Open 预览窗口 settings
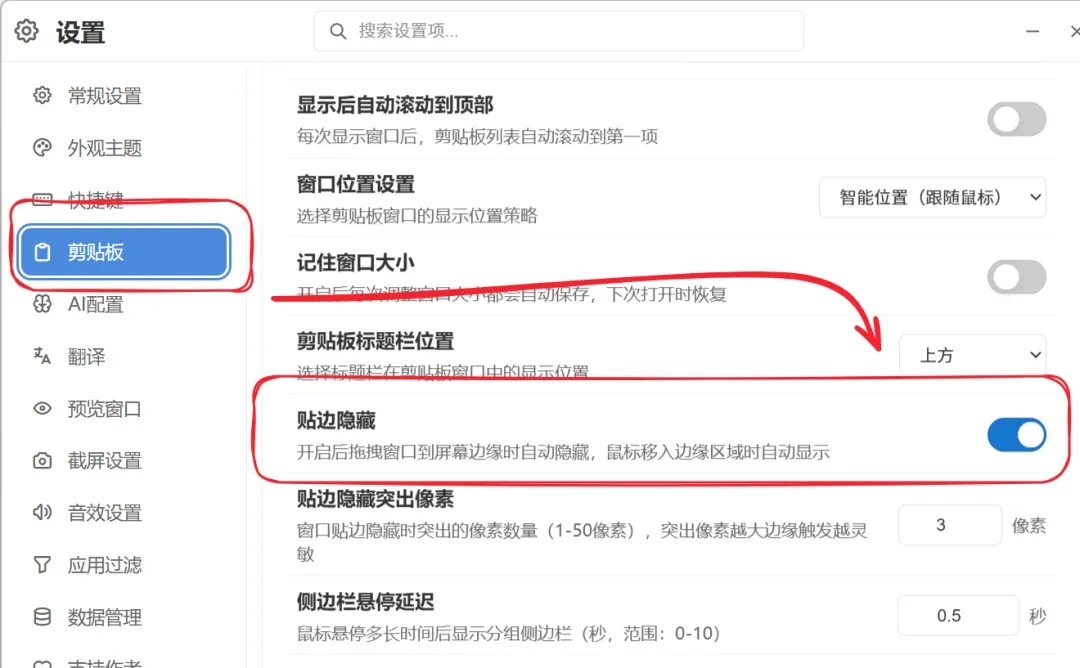1080x668 pixels. 124,408
